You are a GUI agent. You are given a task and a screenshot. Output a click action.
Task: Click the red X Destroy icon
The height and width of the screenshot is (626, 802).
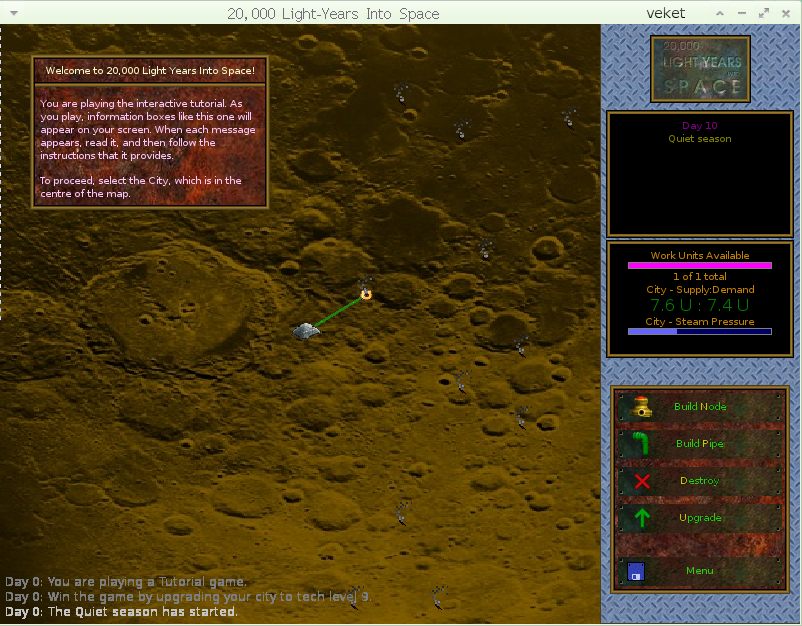pos(642,481)
